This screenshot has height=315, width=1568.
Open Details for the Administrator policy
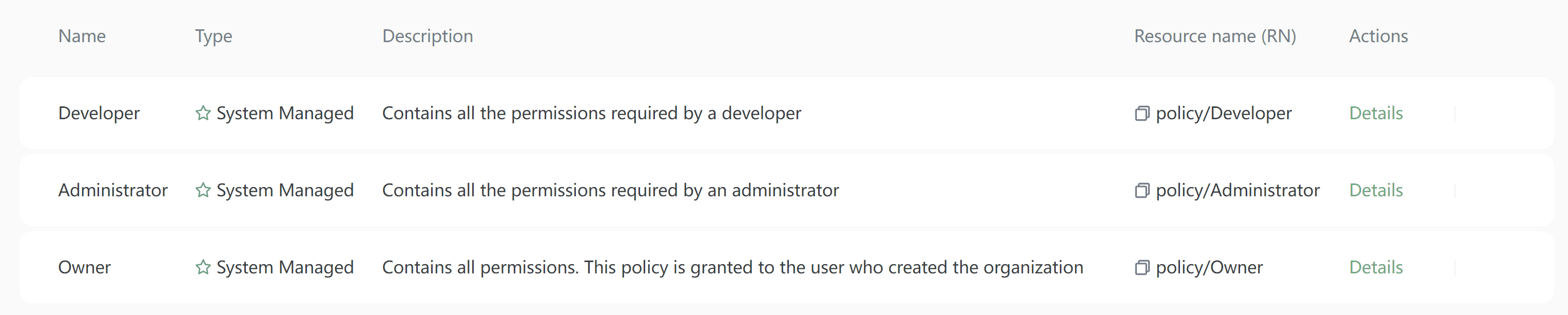point(1375,190)
